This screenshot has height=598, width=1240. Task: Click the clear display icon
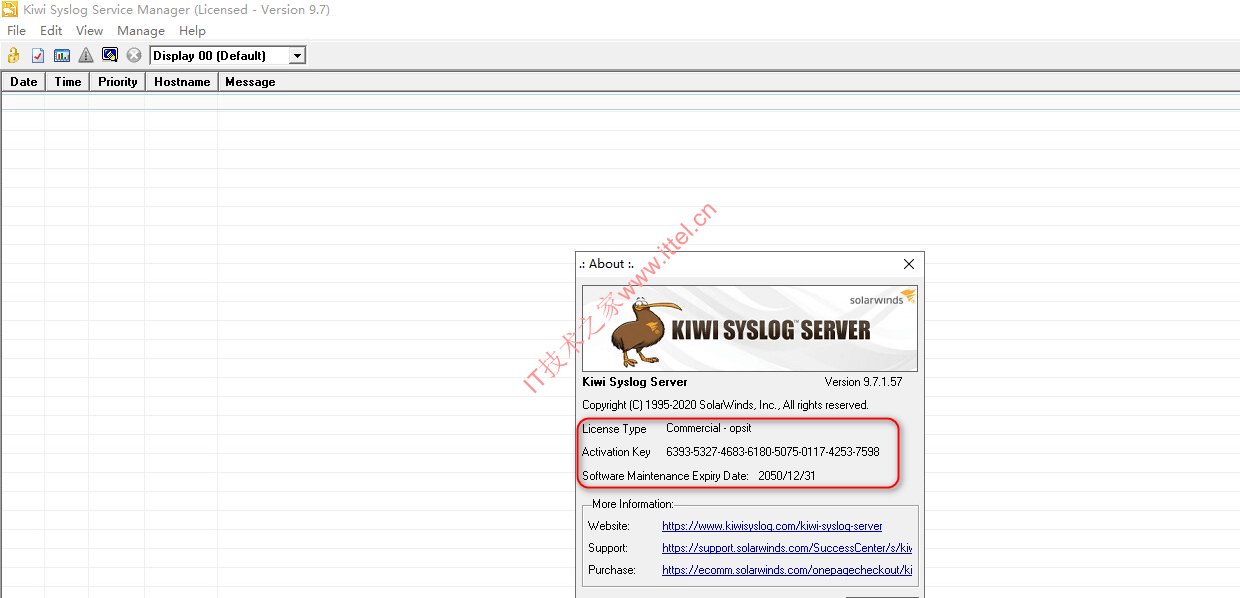coord(110,55)
